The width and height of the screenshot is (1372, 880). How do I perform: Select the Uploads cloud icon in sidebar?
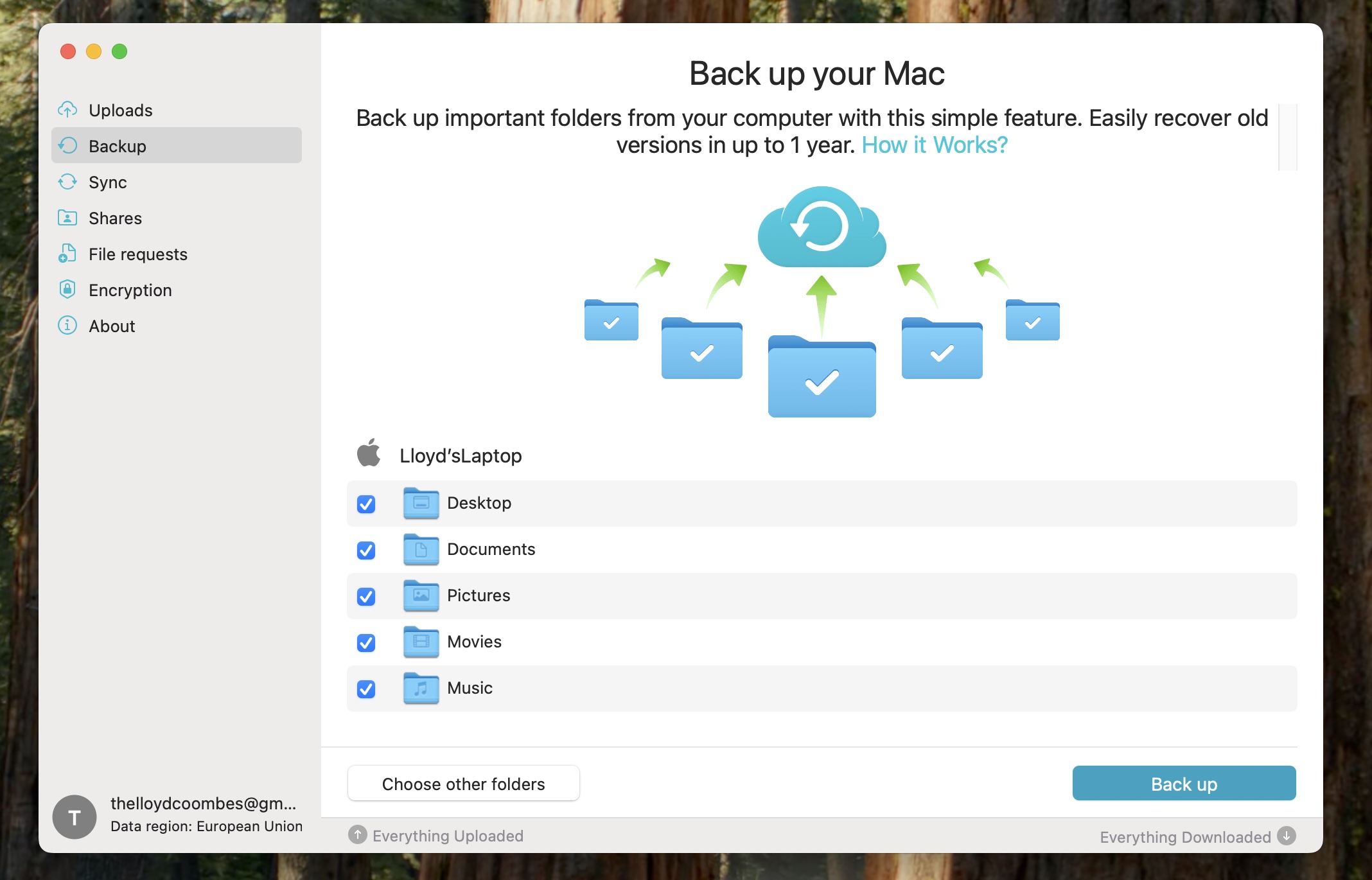67,110
